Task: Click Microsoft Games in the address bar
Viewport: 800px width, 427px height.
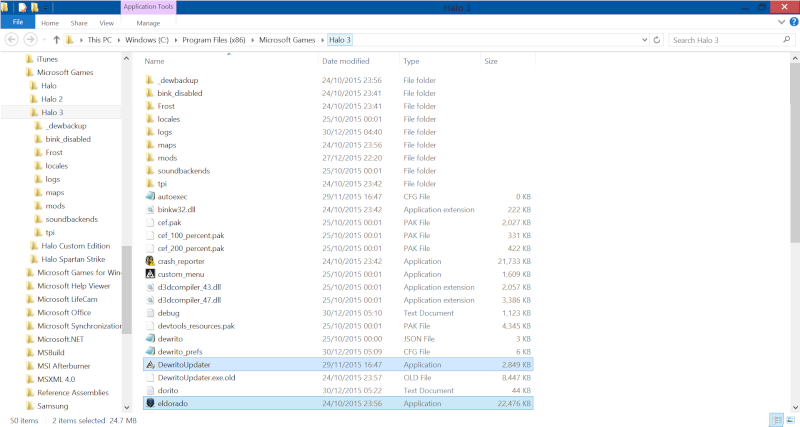Action: pos(287,40)
